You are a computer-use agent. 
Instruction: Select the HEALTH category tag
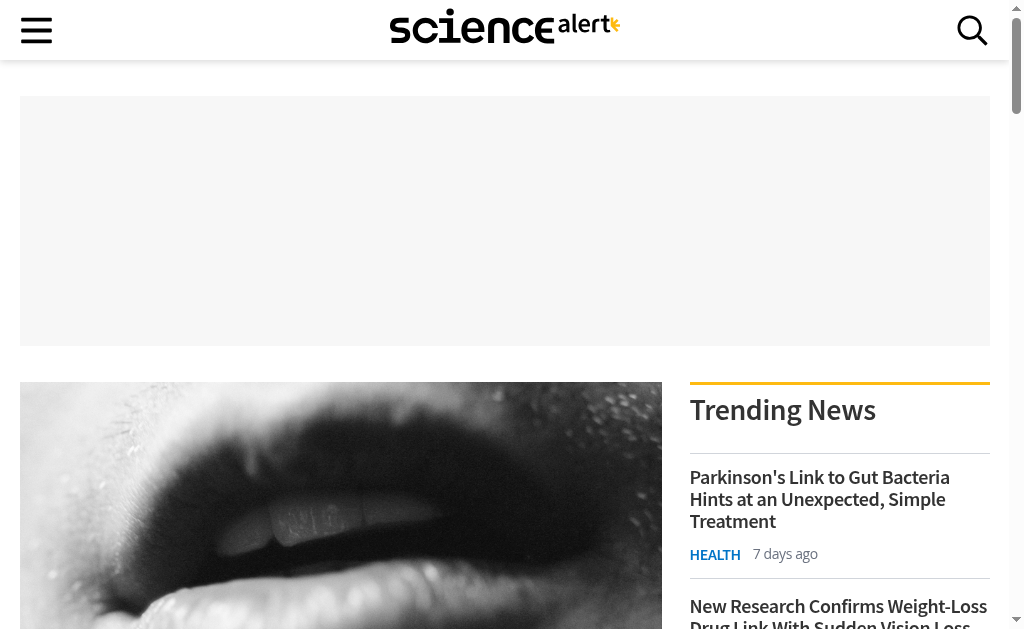(x=715, y=555)
